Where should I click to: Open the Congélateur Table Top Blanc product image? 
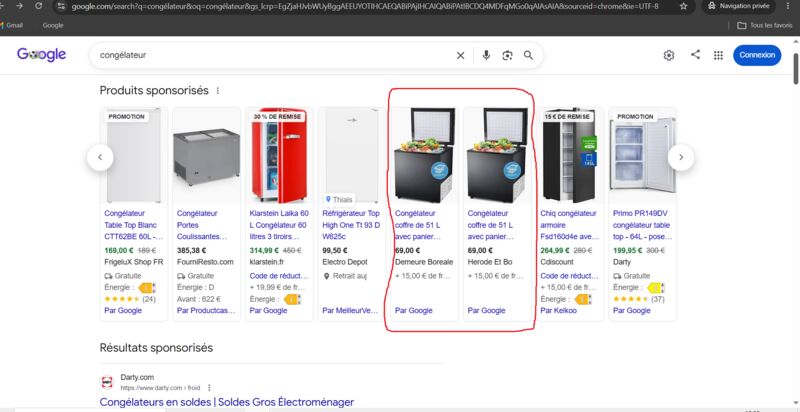tap(134, 156)
